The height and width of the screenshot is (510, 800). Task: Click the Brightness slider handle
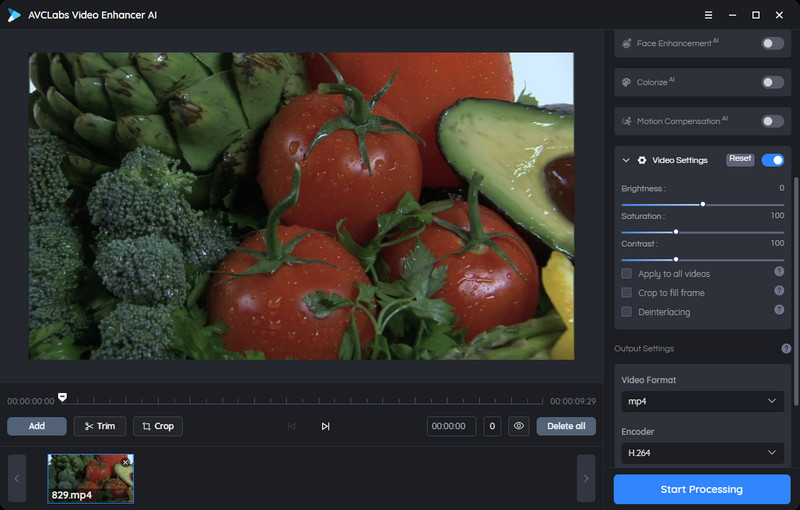703,204
